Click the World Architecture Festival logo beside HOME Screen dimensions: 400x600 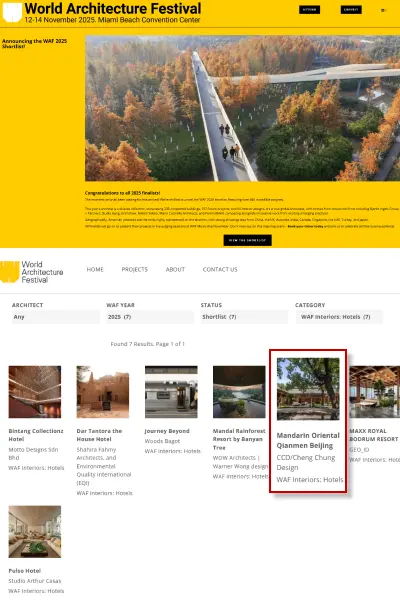32,272
